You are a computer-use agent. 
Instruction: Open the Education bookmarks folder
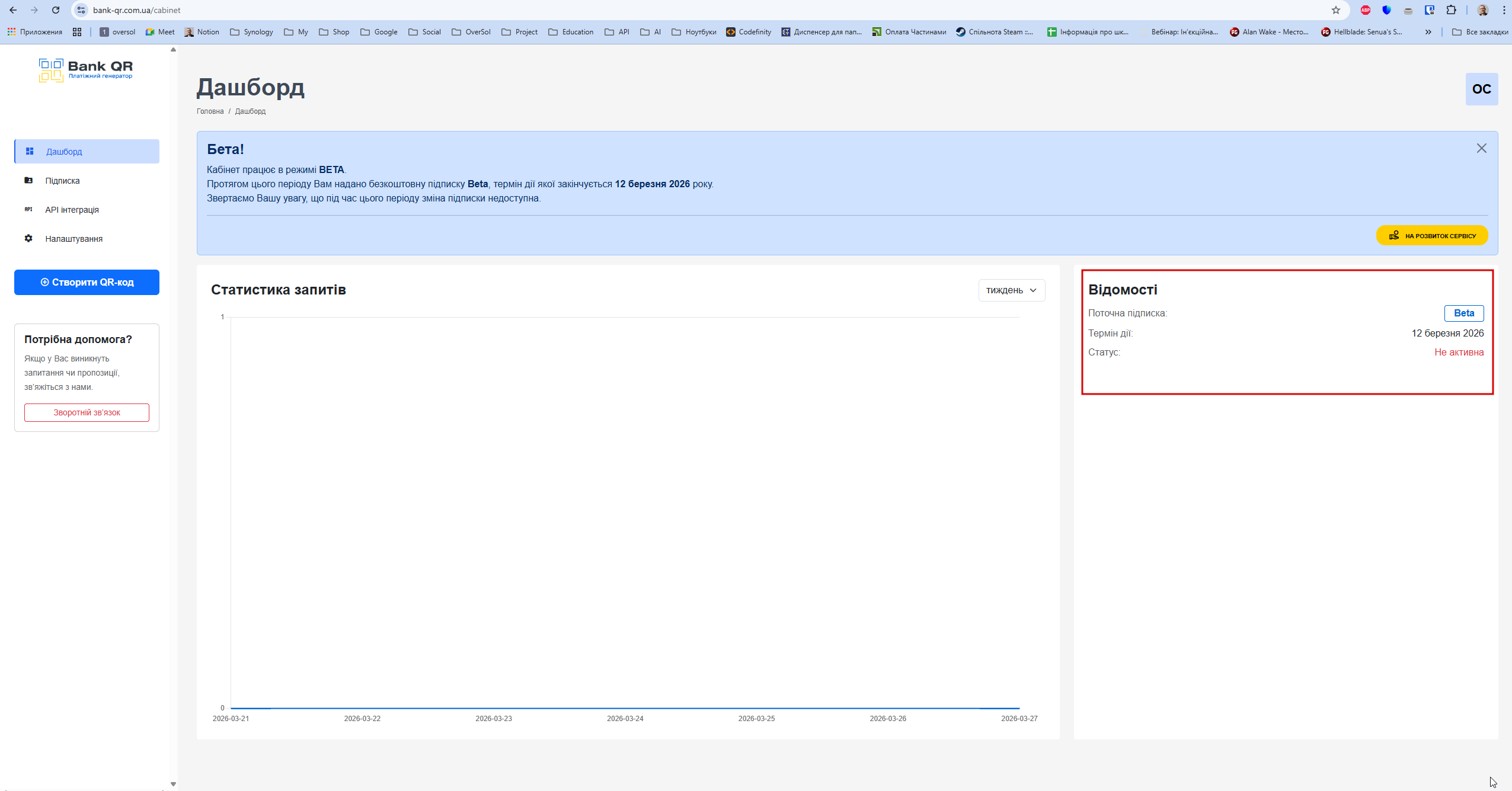(571, 32)
